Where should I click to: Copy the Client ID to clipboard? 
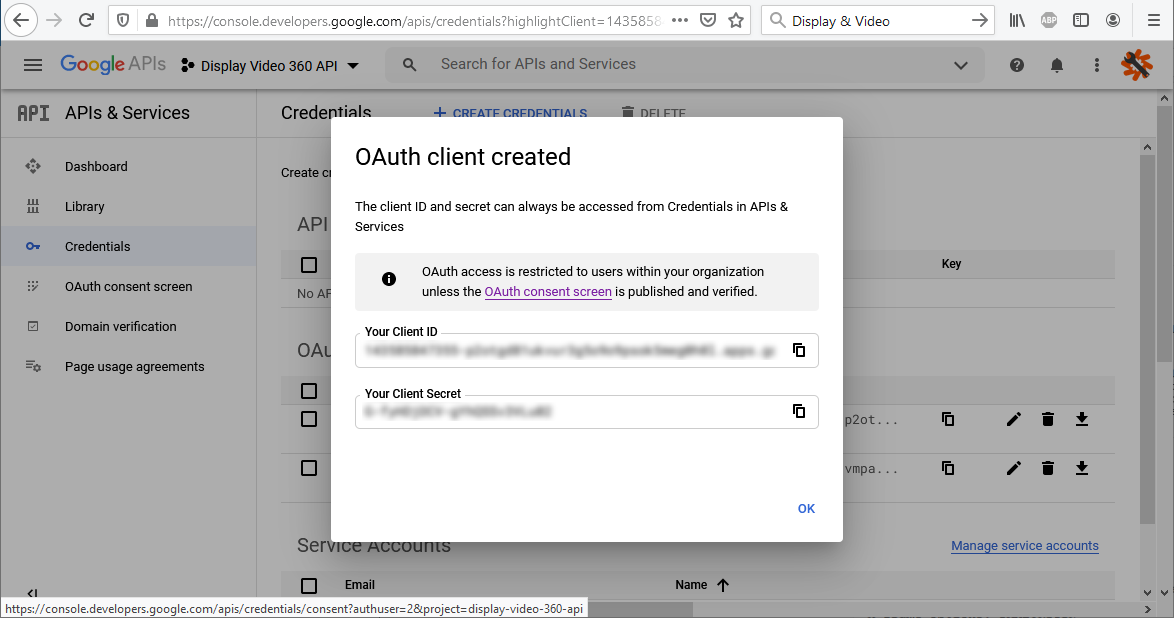point(798,350)
